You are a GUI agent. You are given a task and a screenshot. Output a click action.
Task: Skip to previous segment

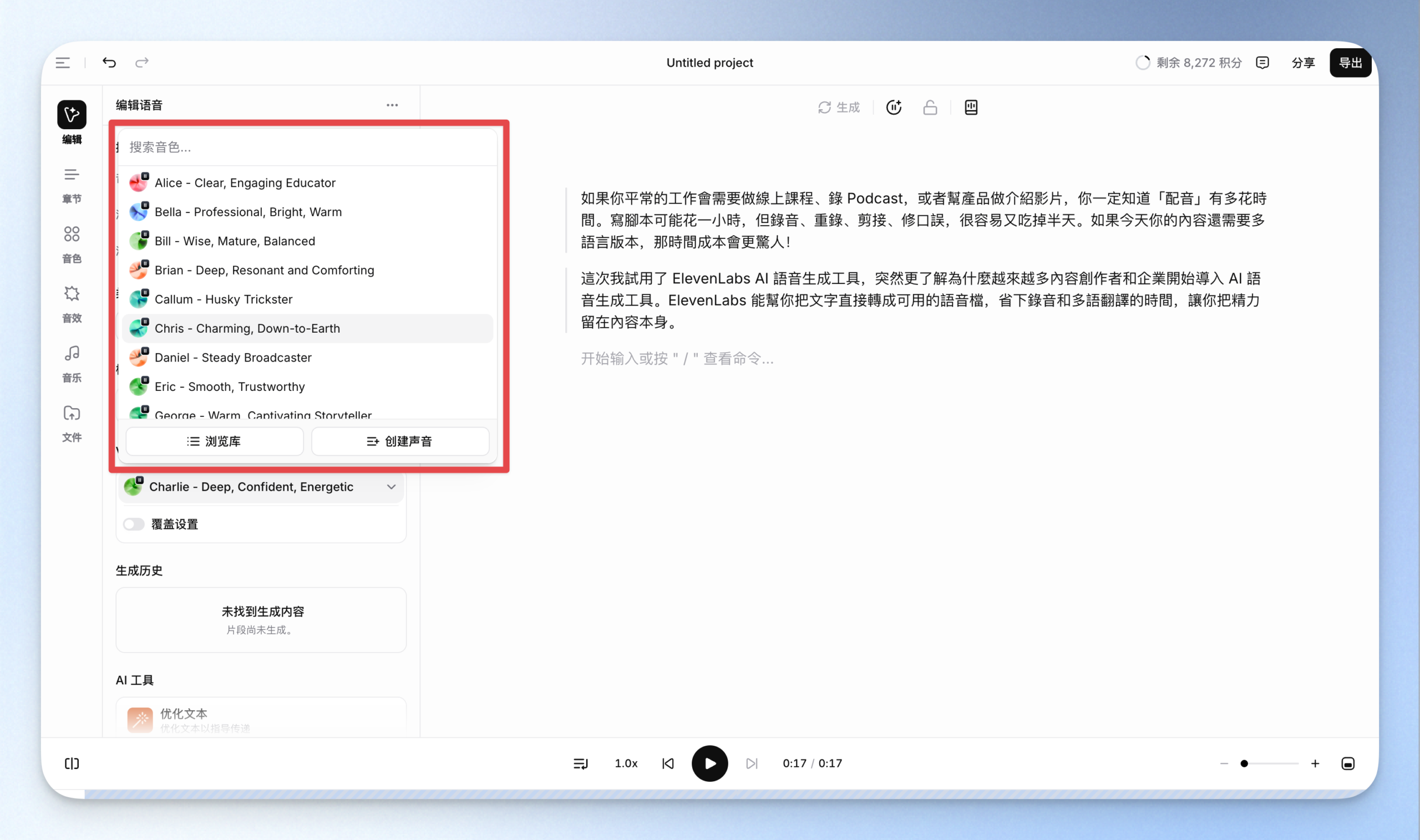(668, 764)
